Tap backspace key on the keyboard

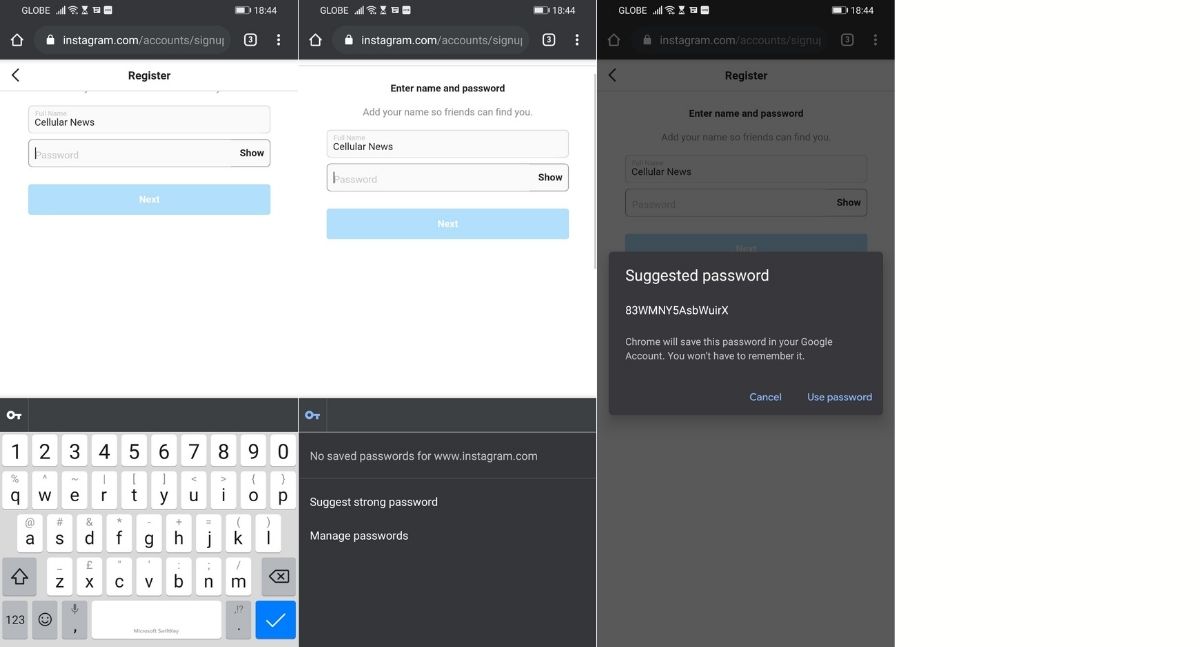click(x=279, y=577)
